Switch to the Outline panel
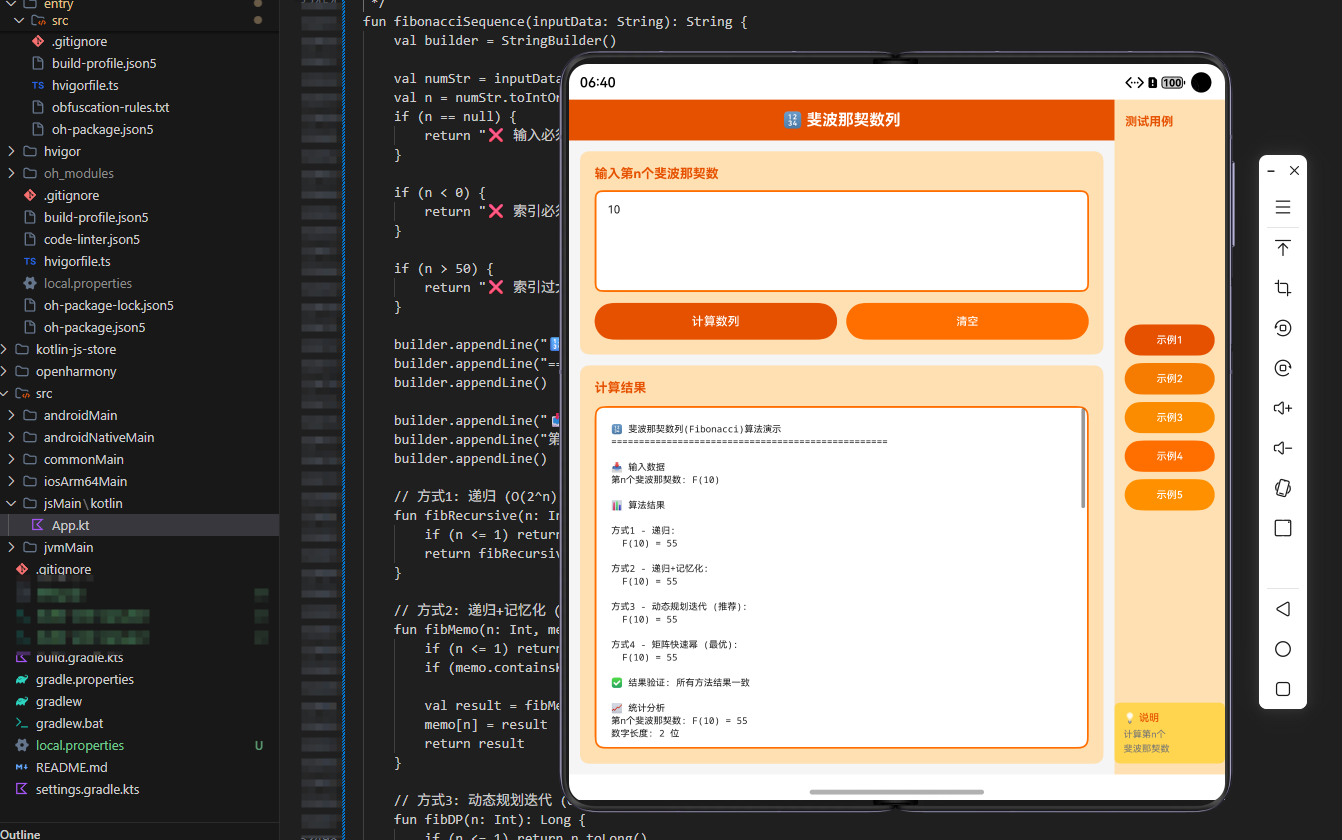This screenshot has height=840, width=1342. pyautogui.click(x=22, y=833)
